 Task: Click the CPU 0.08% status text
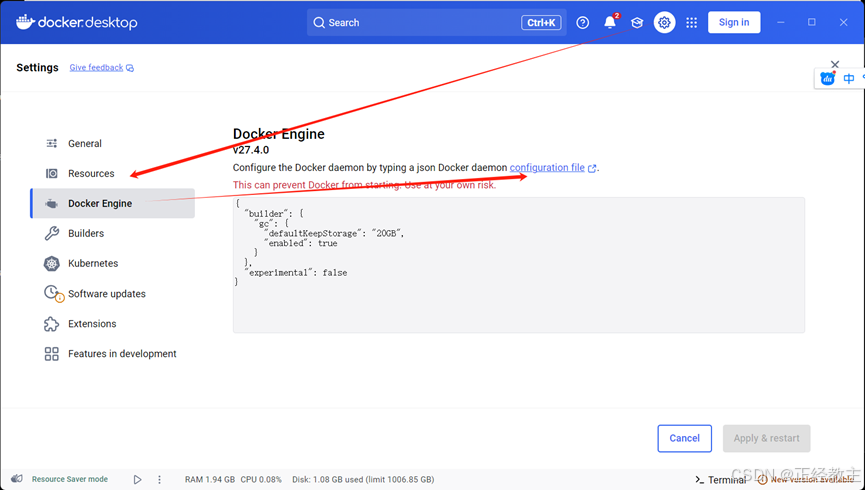[261, 480]
